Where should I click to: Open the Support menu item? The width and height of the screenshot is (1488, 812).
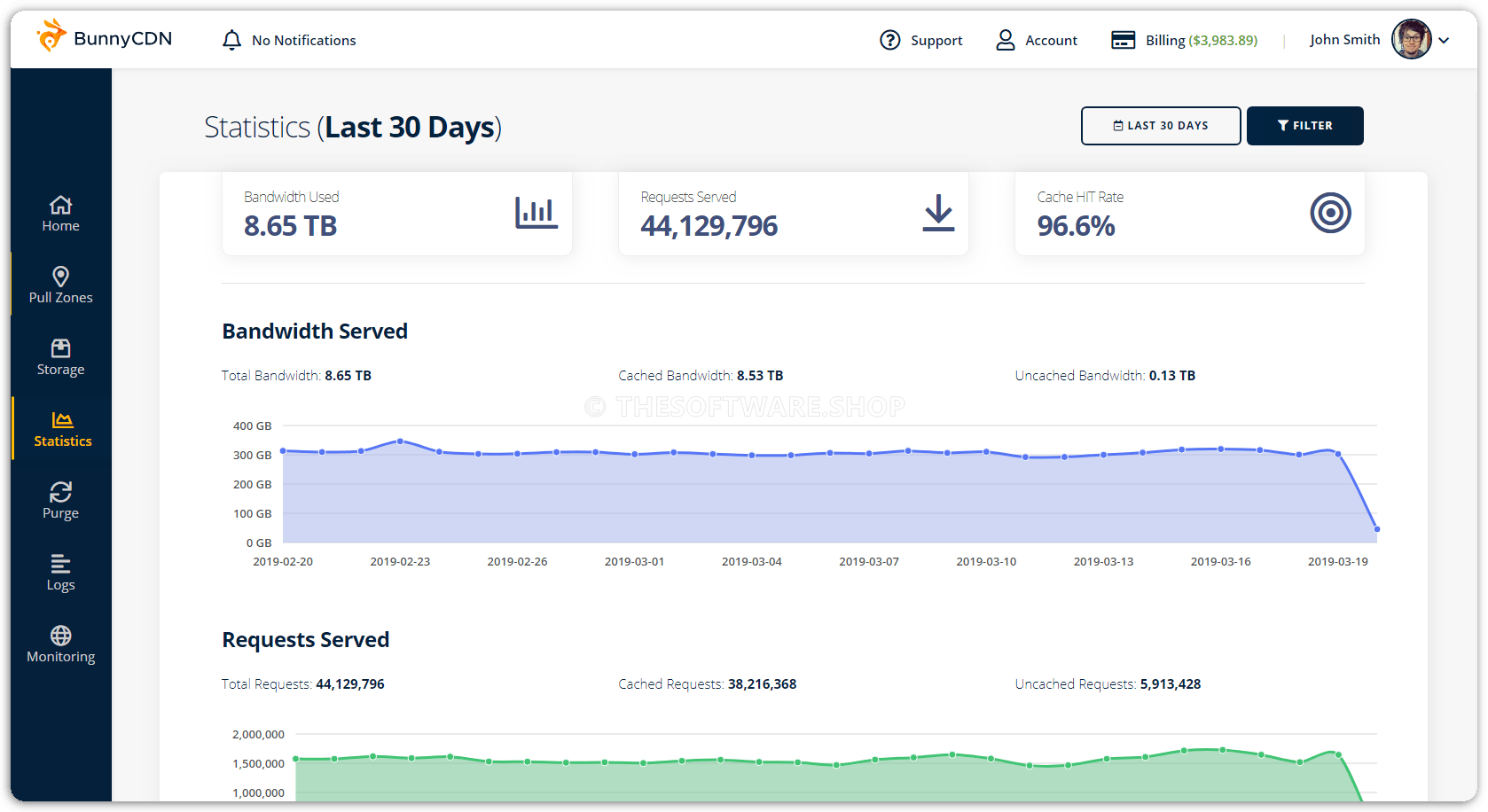click(920, 40)
